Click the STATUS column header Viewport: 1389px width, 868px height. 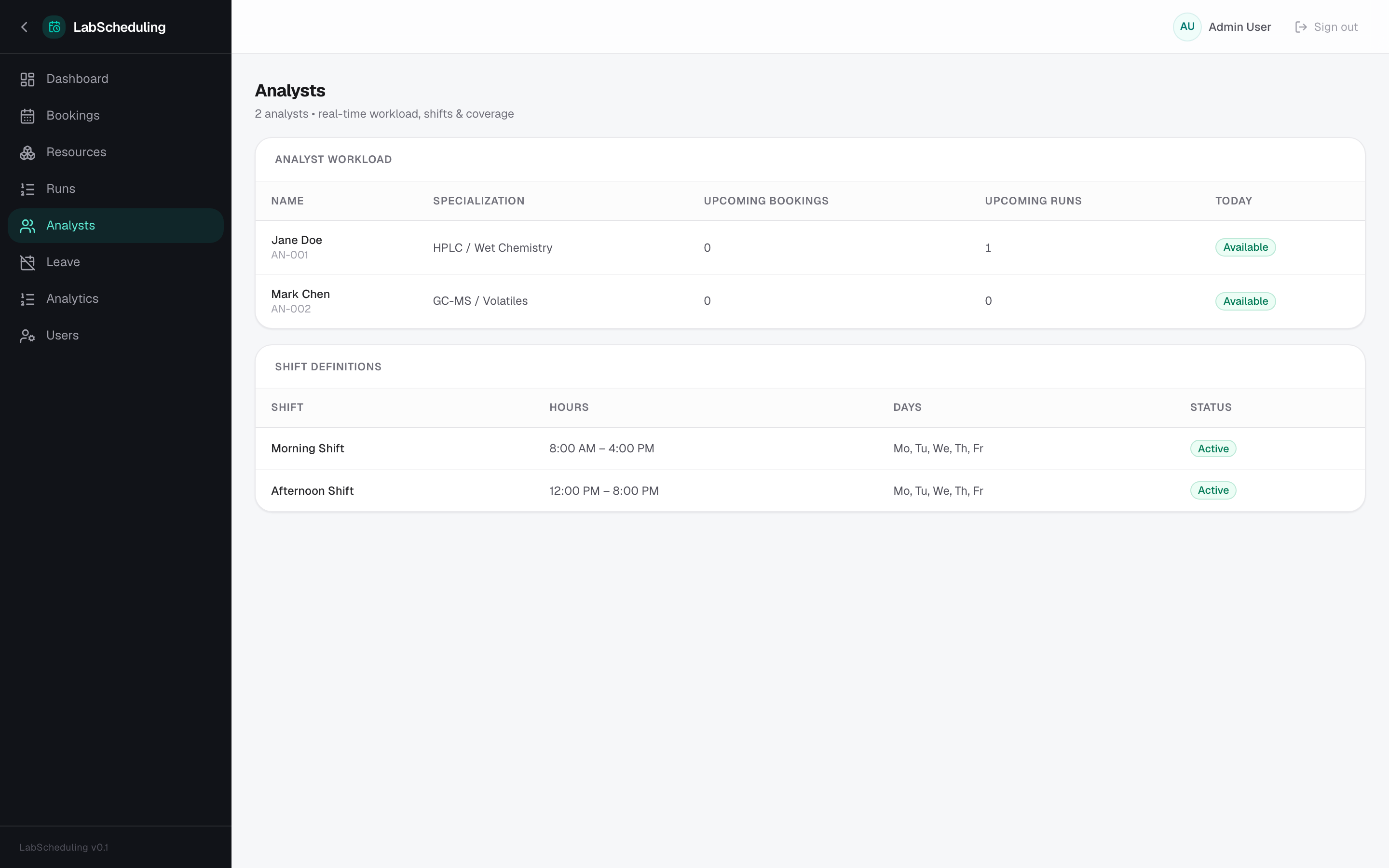pyautogui.click(x=1210, y=407)
